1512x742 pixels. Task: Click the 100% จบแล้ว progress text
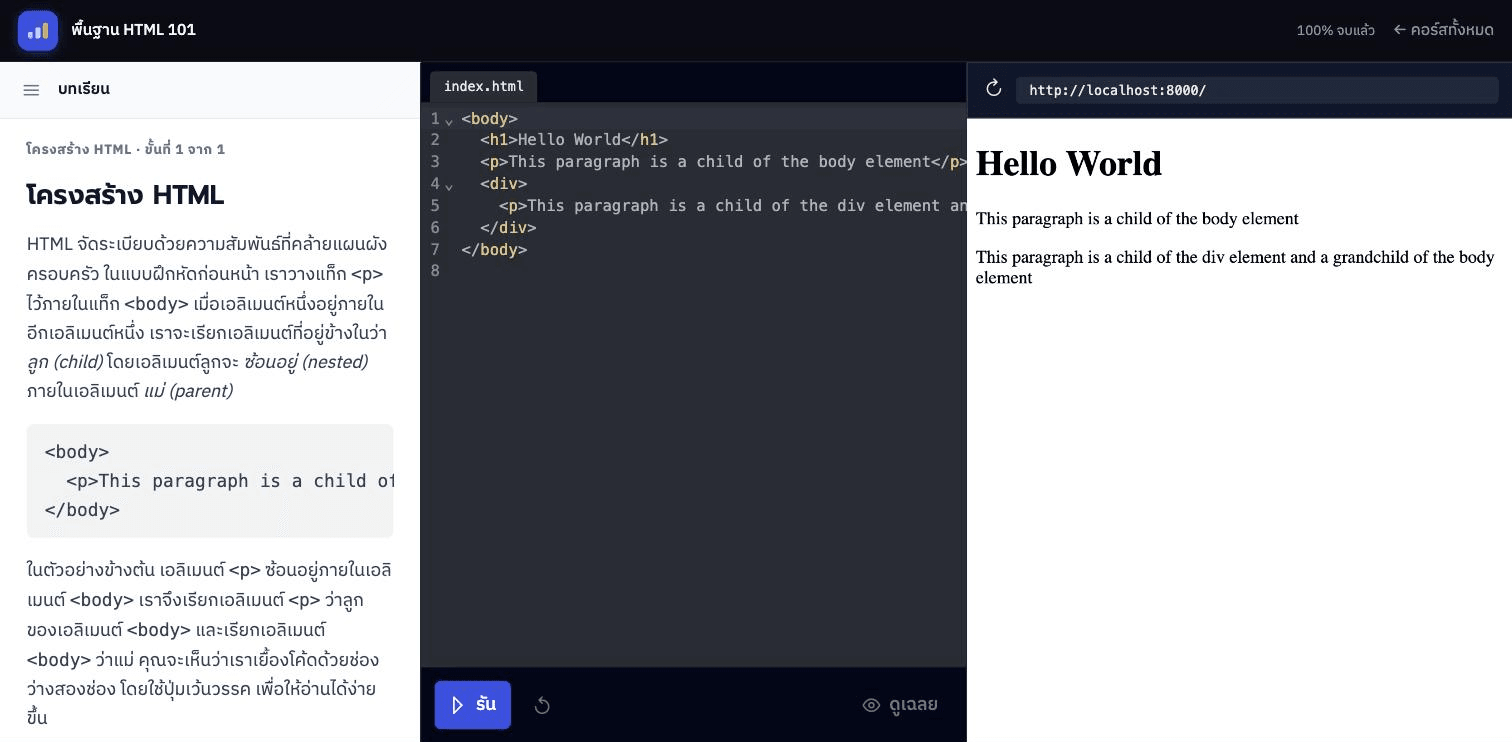[1335, 30]
